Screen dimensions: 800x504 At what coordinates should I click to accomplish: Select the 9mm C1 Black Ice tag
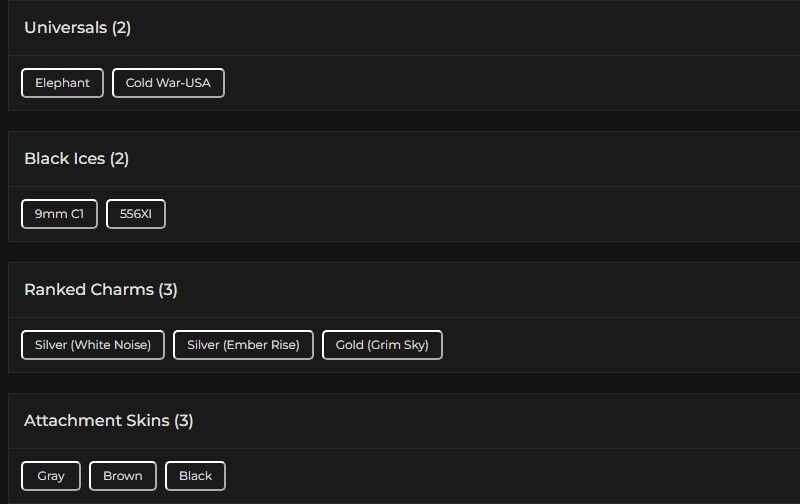pos(59,214)
